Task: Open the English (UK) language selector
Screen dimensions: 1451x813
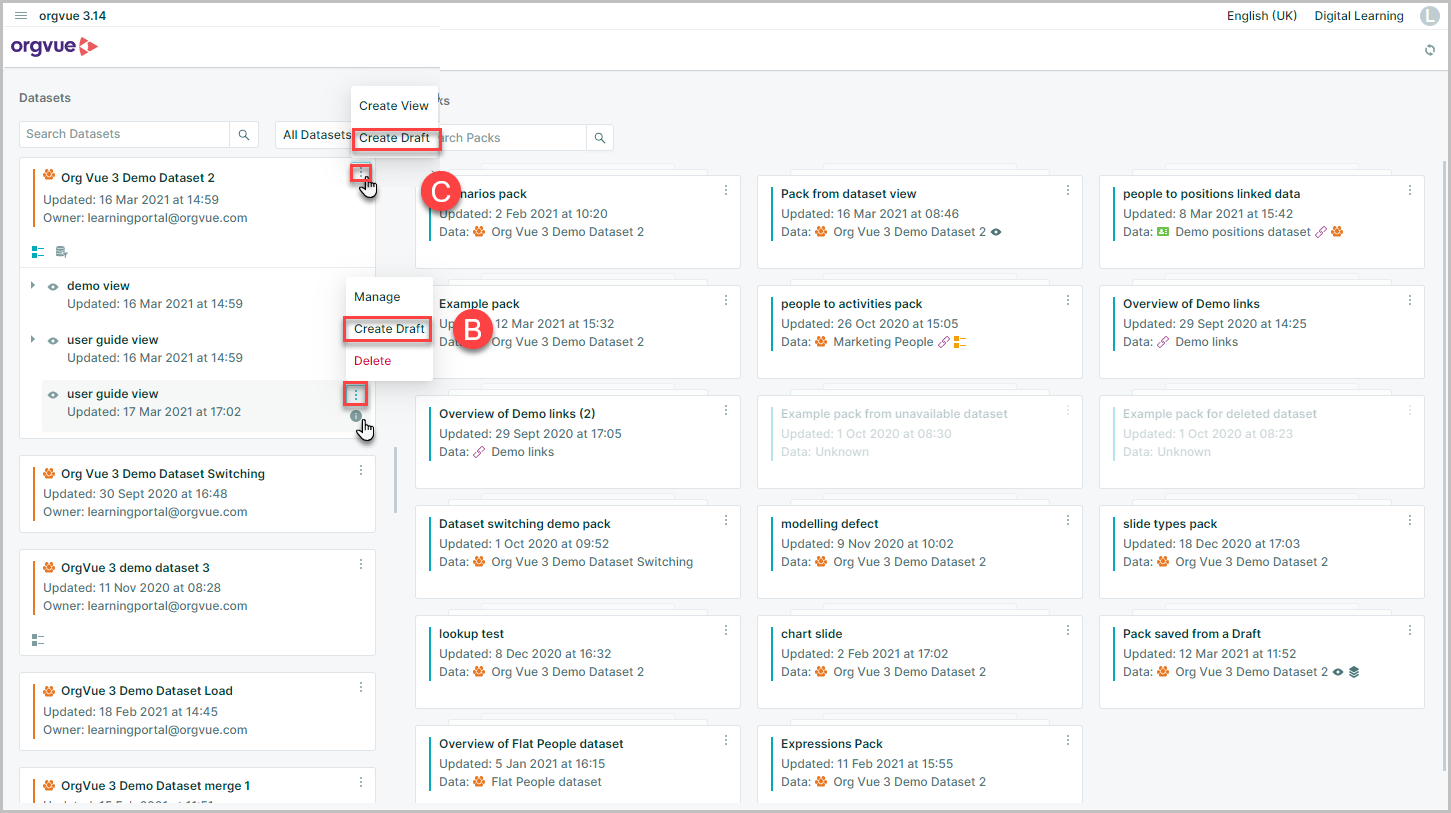Action: [x=1262, y=16]
